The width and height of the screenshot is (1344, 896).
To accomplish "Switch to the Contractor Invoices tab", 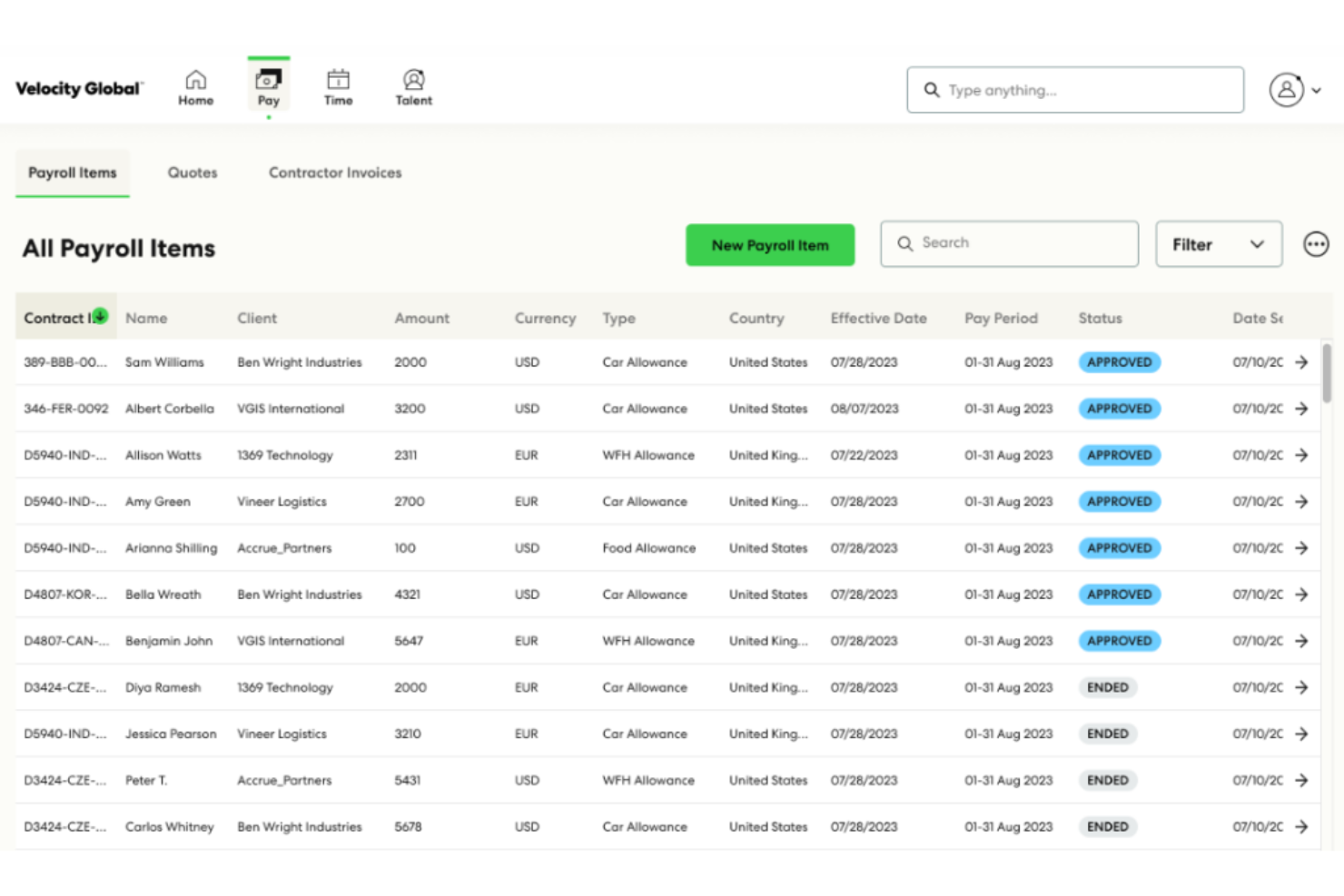I will tap(335, 172).
